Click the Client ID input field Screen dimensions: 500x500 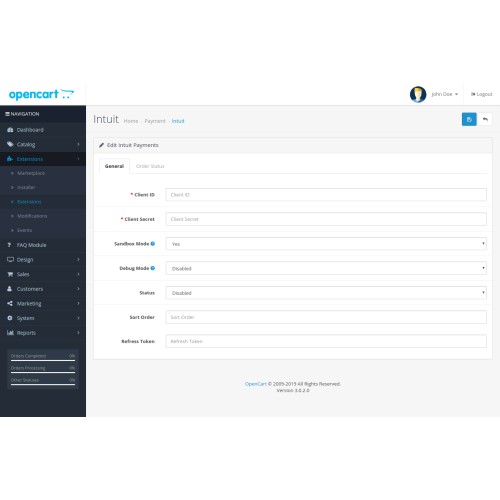[x=326, y=195]
